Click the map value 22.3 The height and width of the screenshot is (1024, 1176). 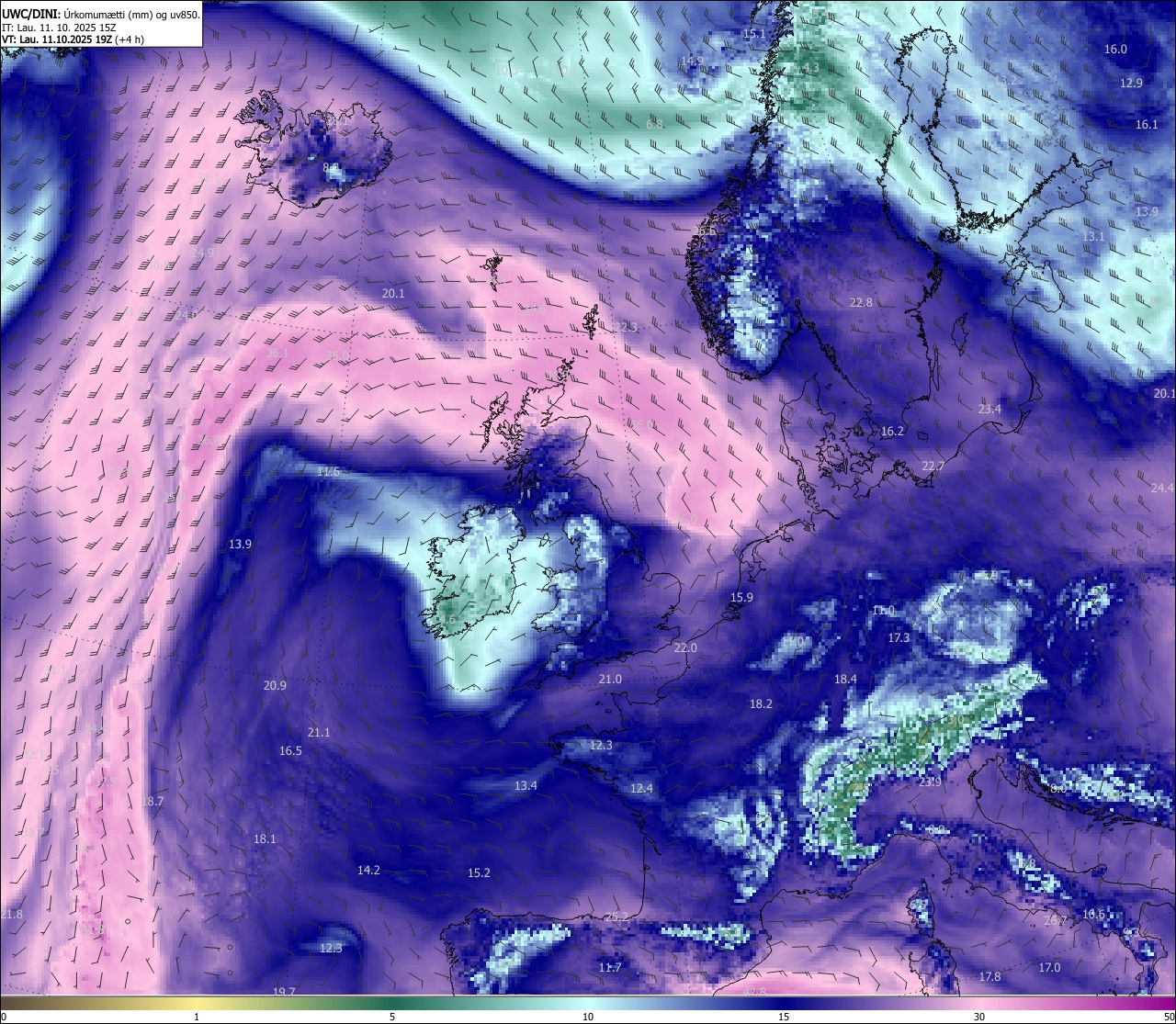click(x=625, y=328)
